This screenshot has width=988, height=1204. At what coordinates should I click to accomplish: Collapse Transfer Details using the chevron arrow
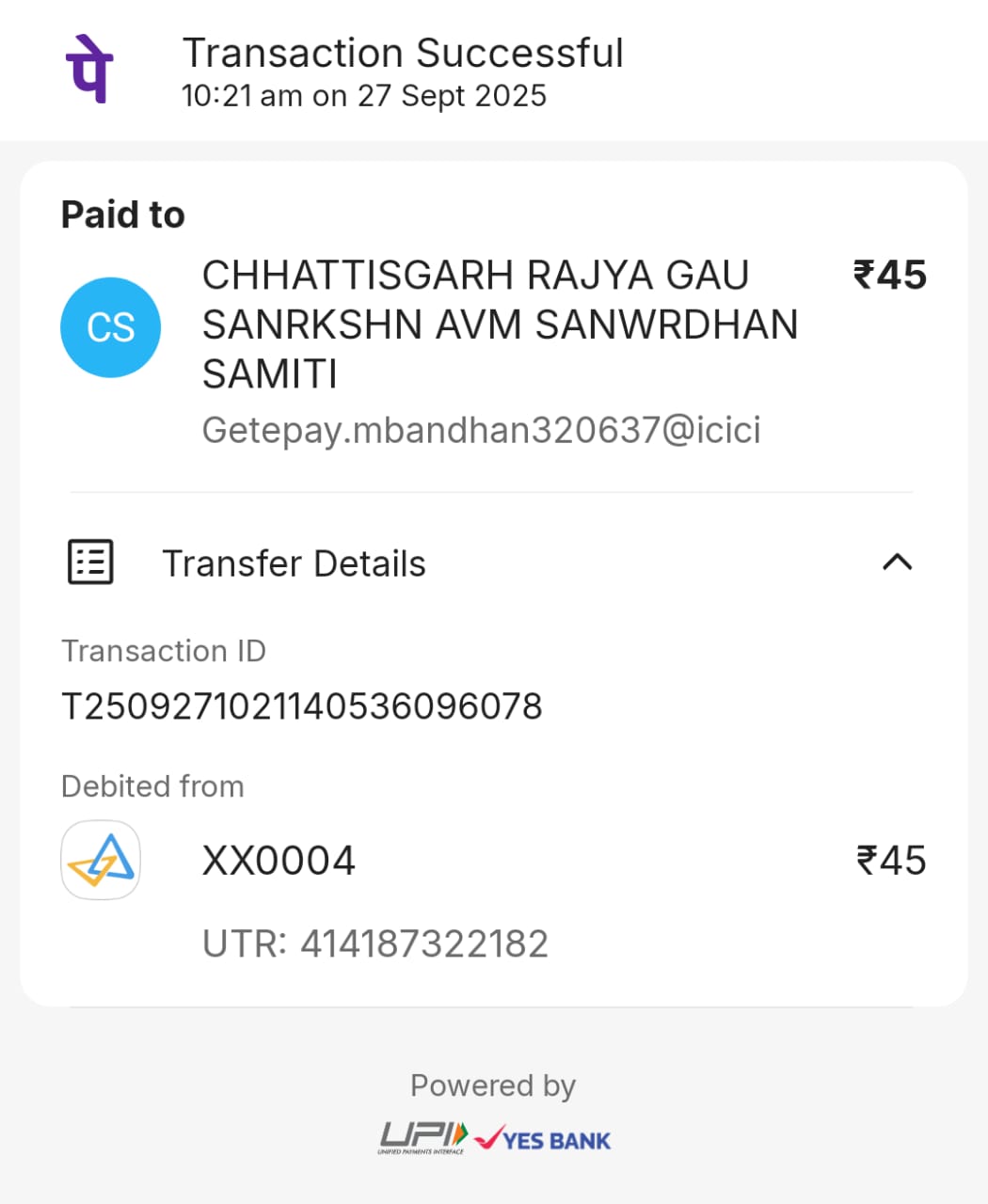pyautogui.click(x=897, y=562)
